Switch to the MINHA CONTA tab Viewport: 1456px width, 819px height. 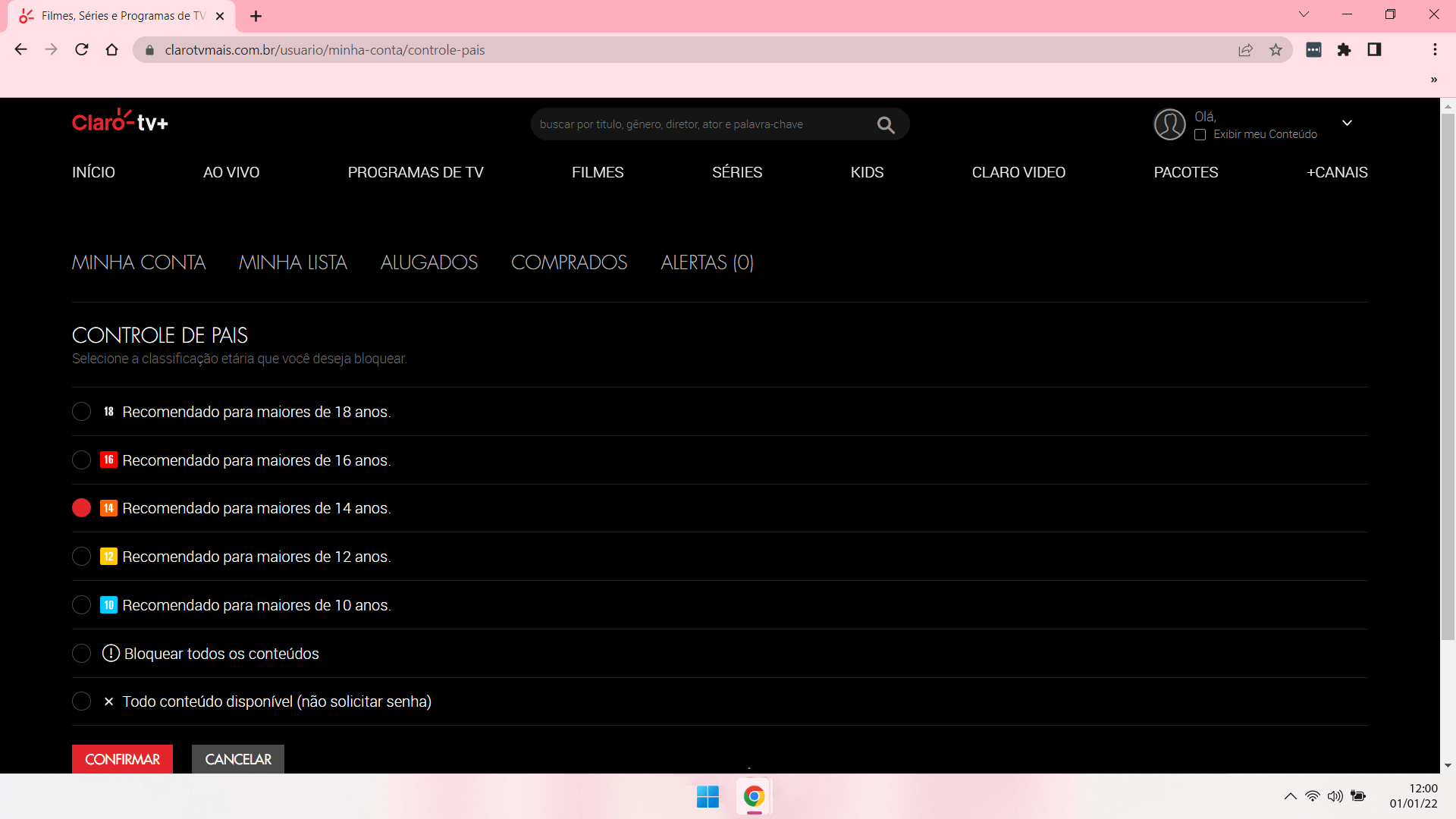[x=139, y=262]
